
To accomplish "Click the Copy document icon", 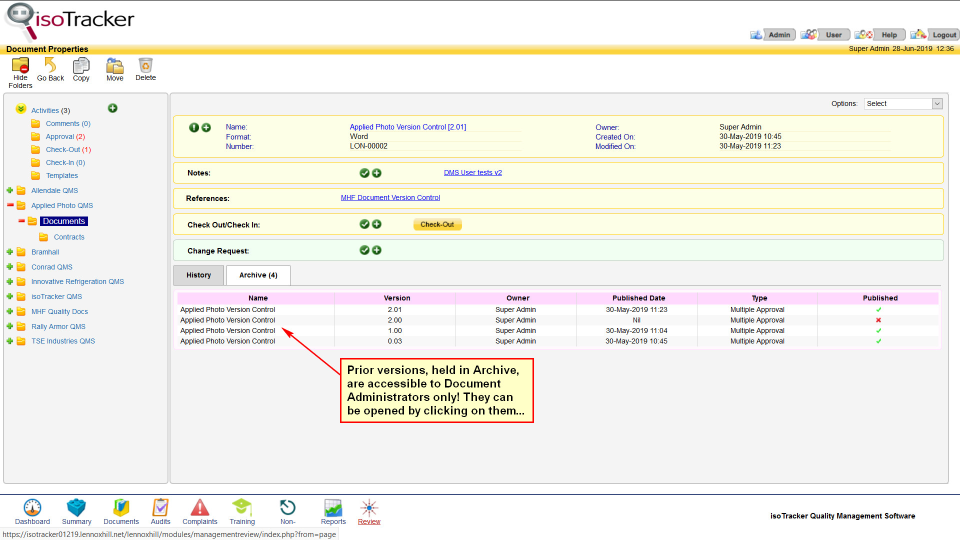I will click(x=81, y=65).
